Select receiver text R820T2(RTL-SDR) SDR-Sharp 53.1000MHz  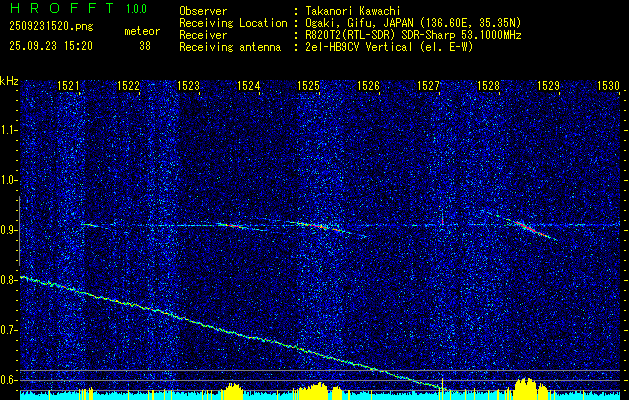click(x=413, y=35)
